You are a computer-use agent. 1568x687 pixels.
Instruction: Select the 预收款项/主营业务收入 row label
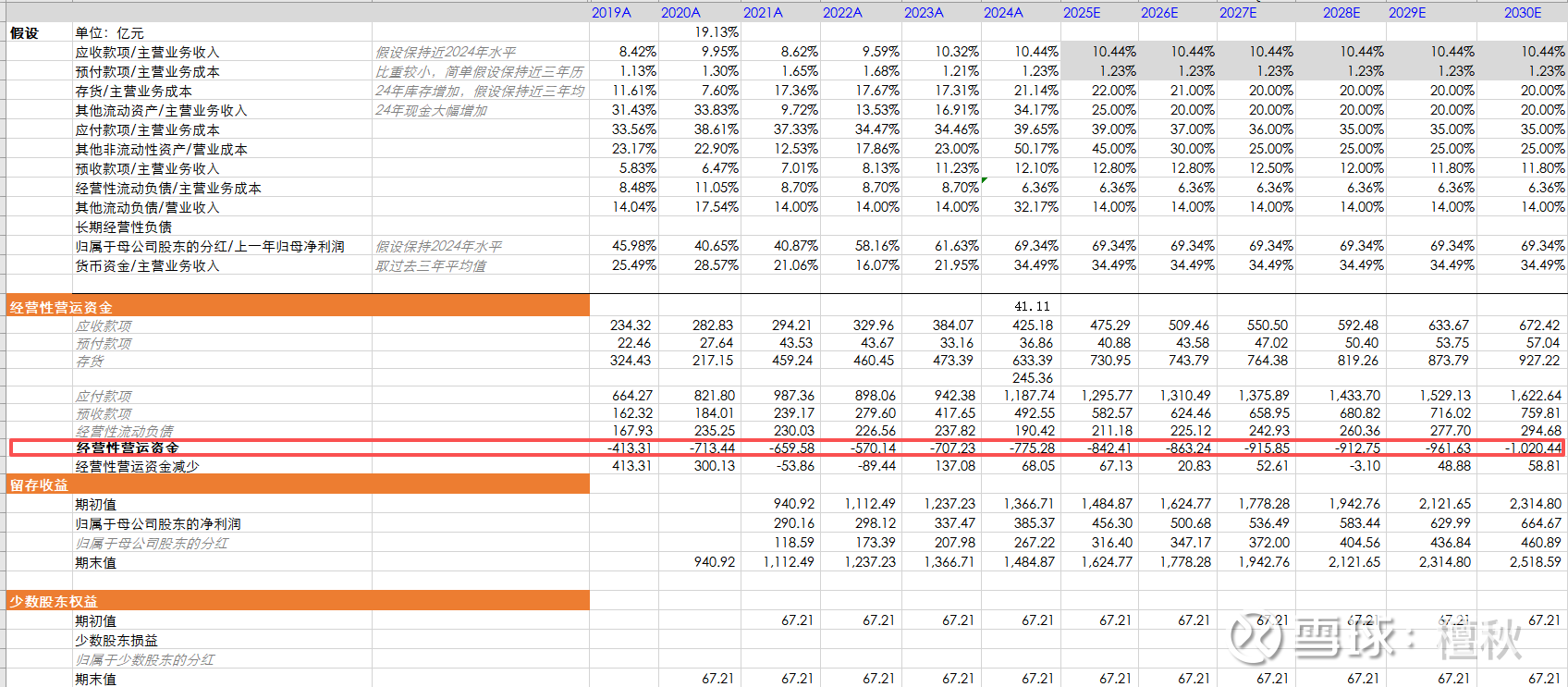click(147, 169)
